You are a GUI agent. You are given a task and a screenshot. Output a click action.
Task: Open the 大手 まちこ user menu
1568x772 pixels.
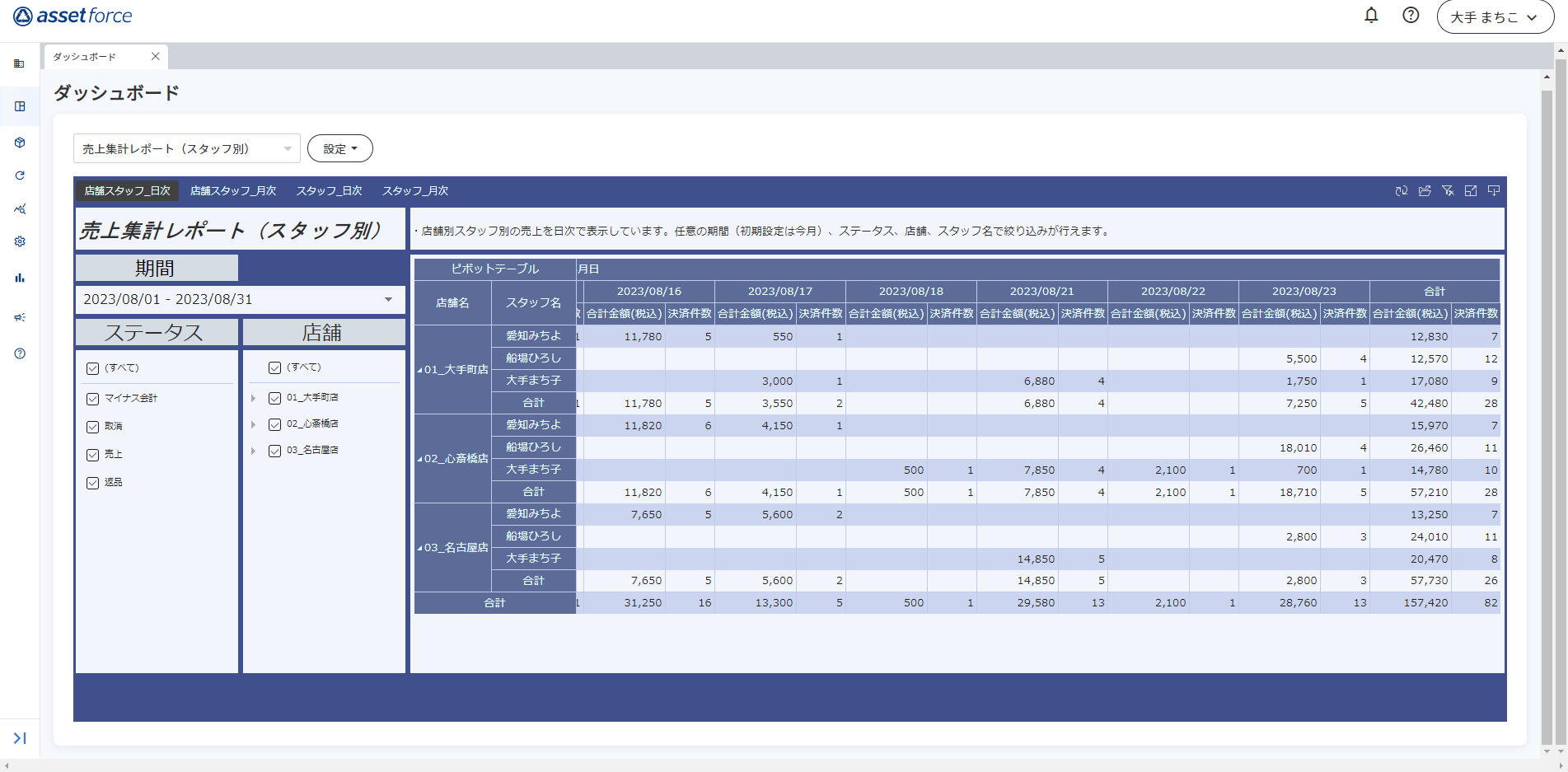click(1495, 17)
